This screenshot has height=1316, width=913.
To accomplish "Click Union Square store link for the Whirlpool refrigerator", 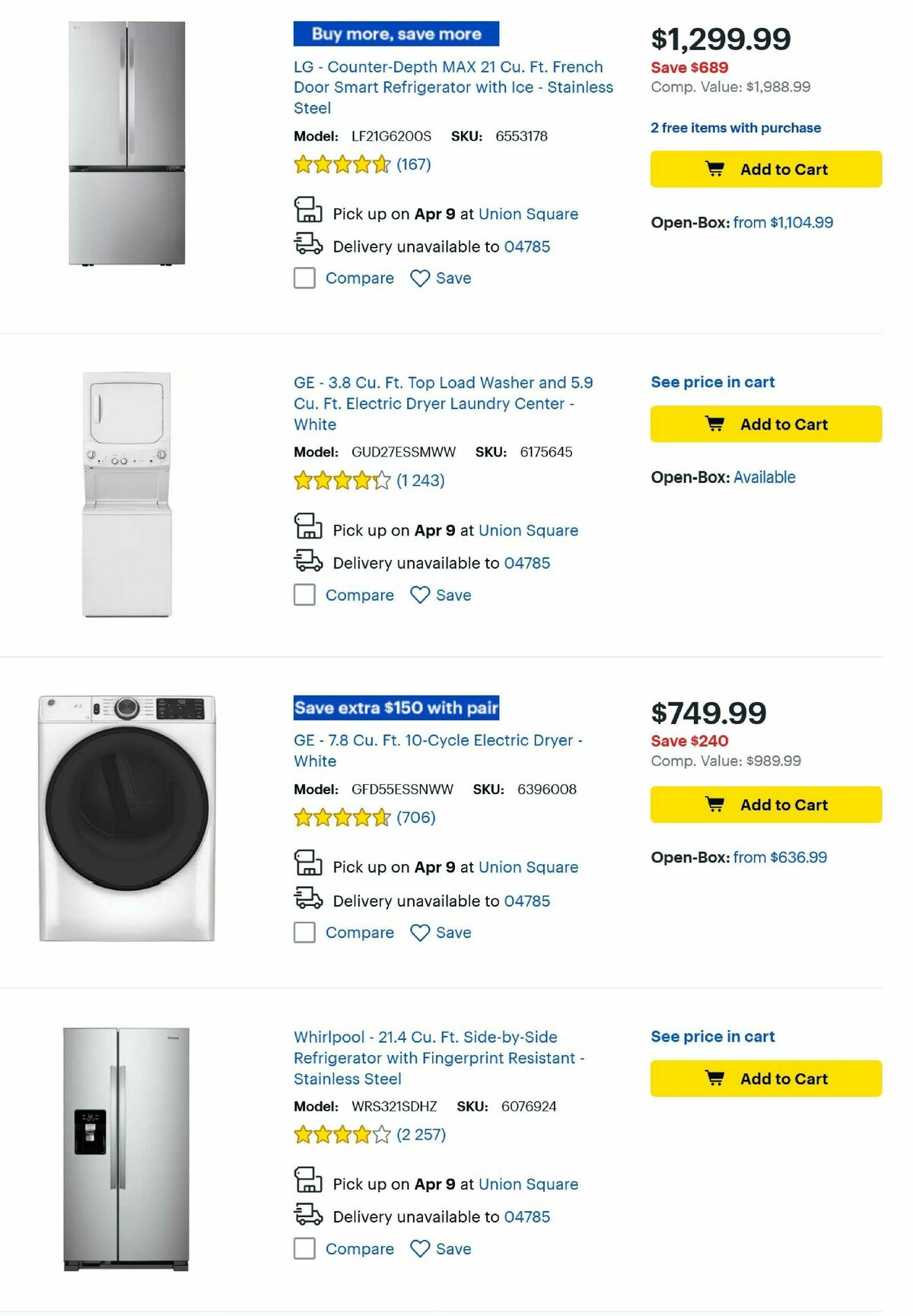I will coord(528,1184).
